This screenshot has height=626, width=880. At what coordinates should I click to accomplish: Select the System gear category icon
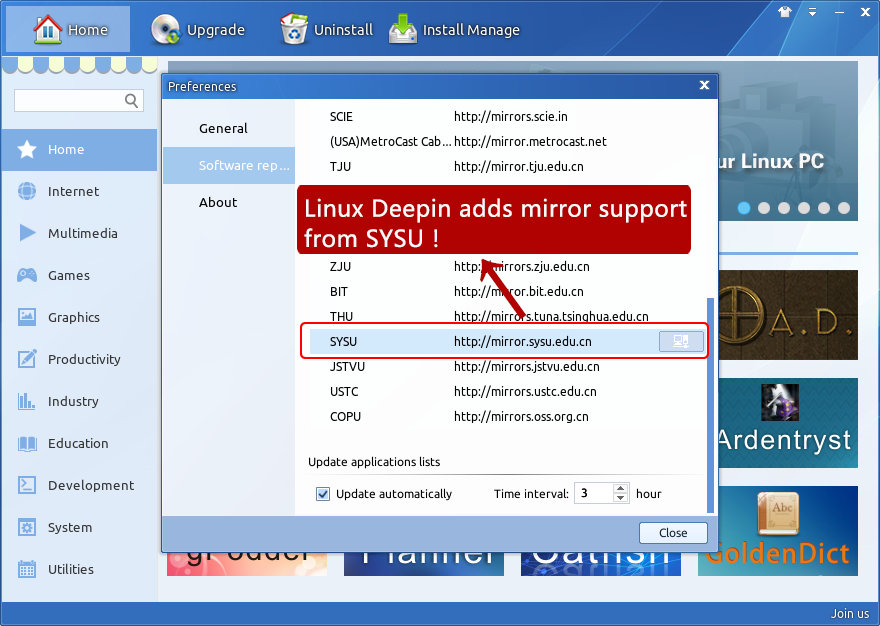tap(27, 527)
